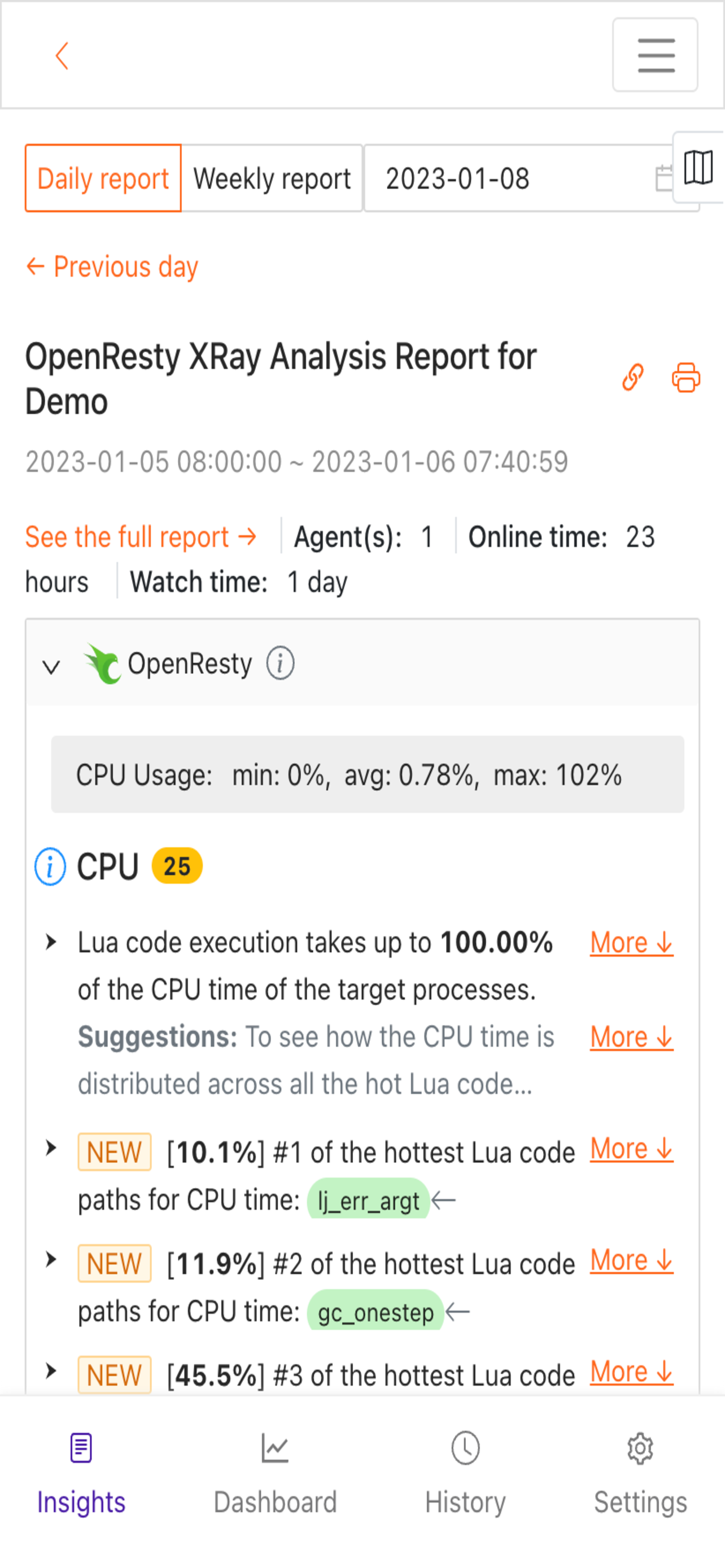
Task: Click More link beside Suggestions text
Action: pos(631,1037)
